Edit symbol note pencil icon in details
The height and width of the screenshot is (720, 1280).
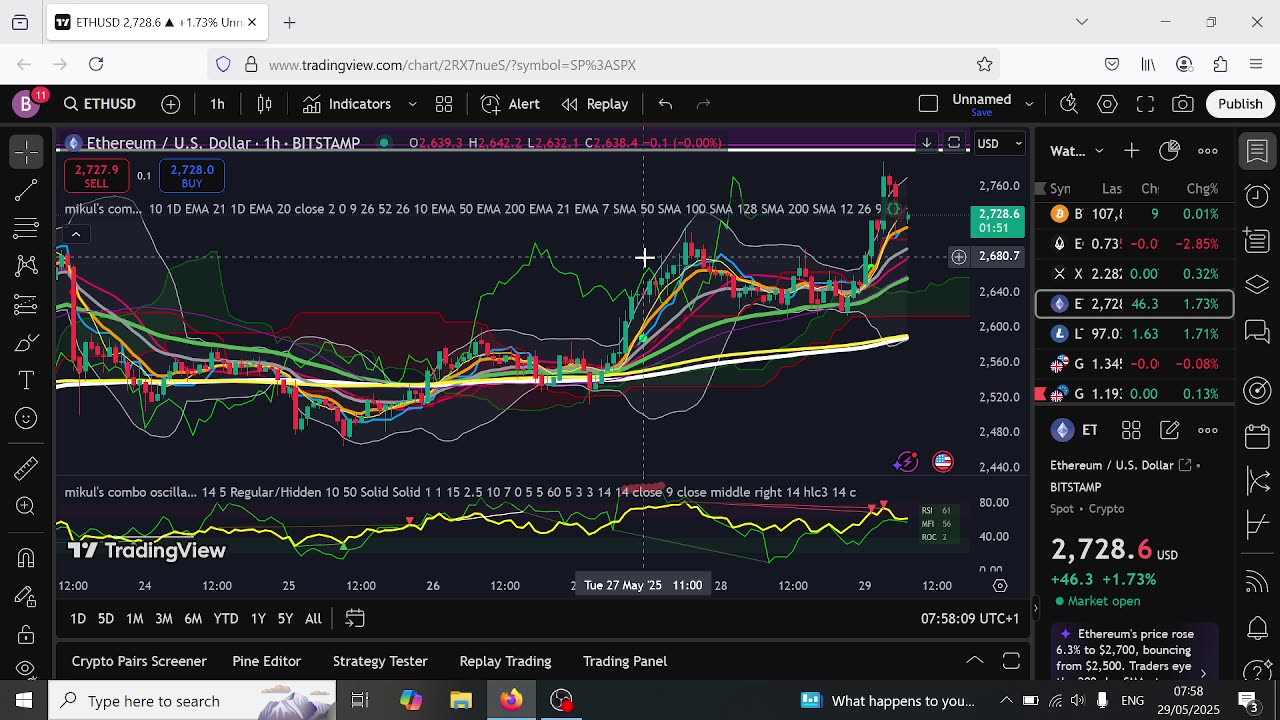[1169, 431]
